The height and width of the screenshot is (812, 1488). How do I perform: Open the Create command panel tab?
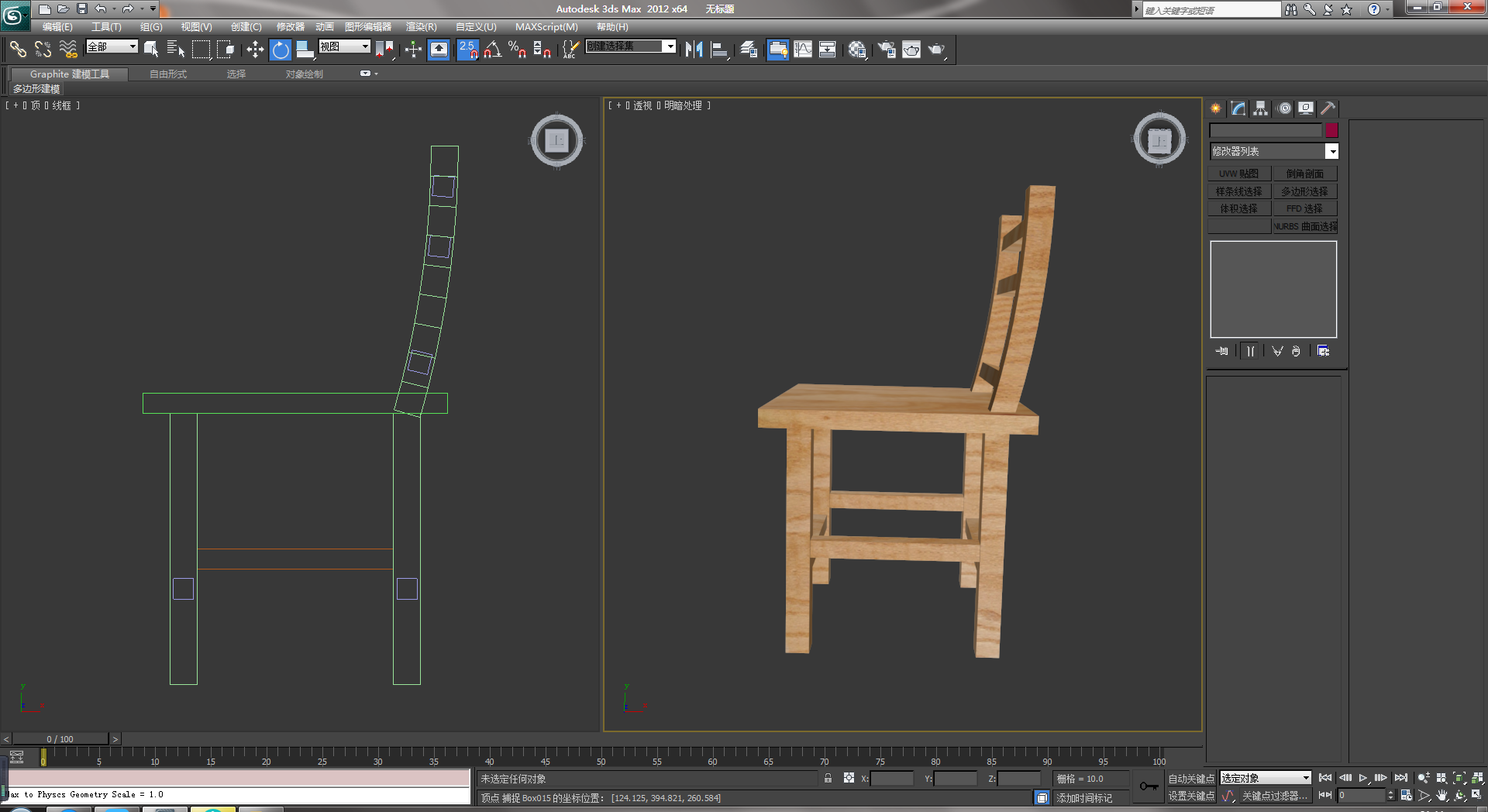[1216, 108]
